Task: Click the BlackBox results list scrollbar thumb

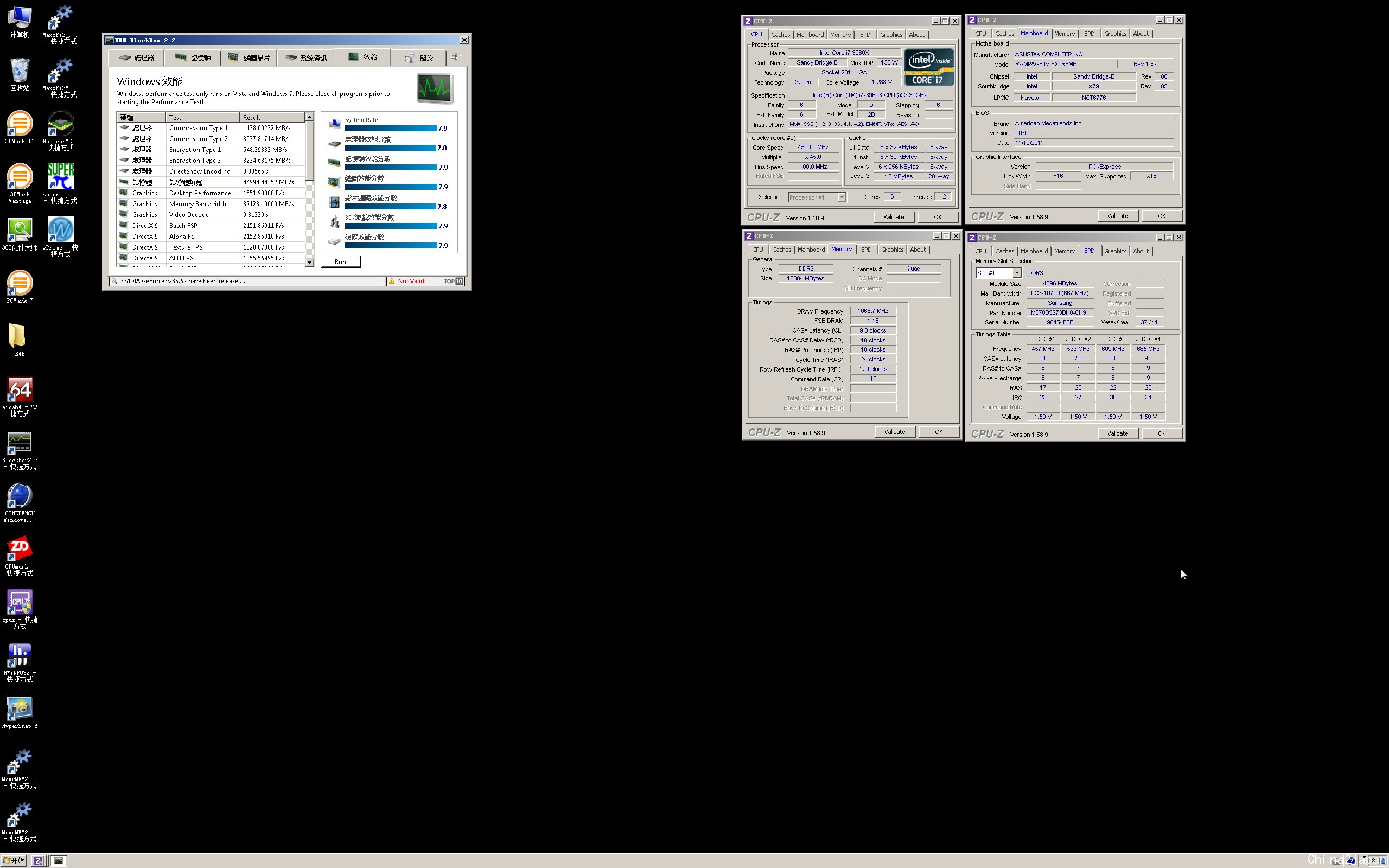Action: click(309, 151)
